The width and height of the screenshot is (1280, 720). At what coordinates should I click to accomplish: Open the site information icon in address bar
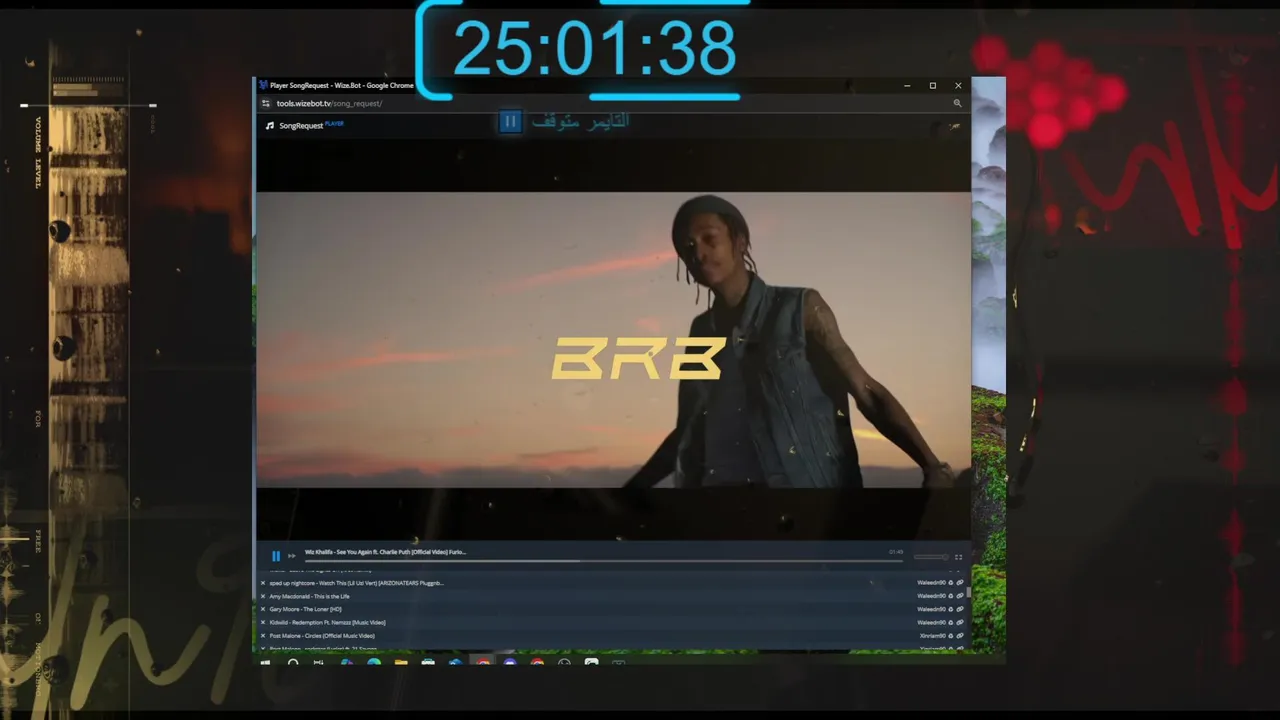click(x=266, y=103)
